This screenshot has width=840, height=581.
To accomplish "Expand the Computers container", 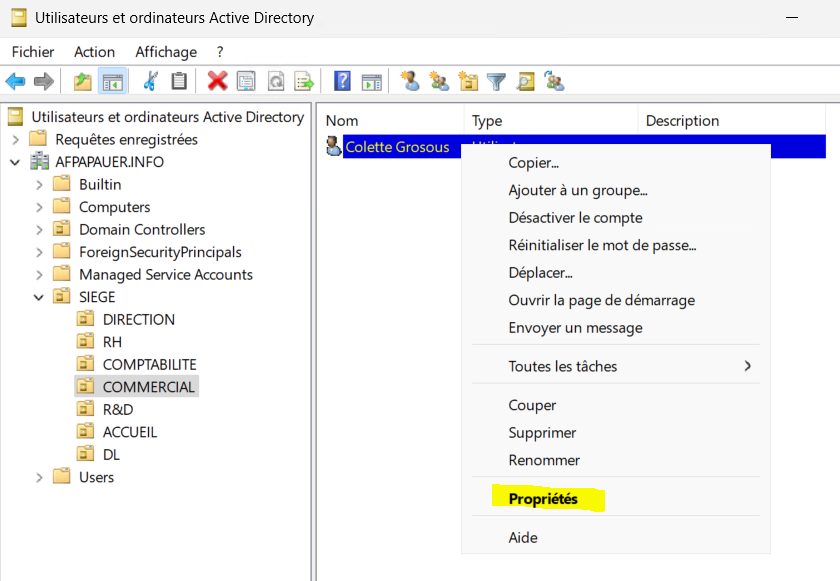I will click(39, 207).
